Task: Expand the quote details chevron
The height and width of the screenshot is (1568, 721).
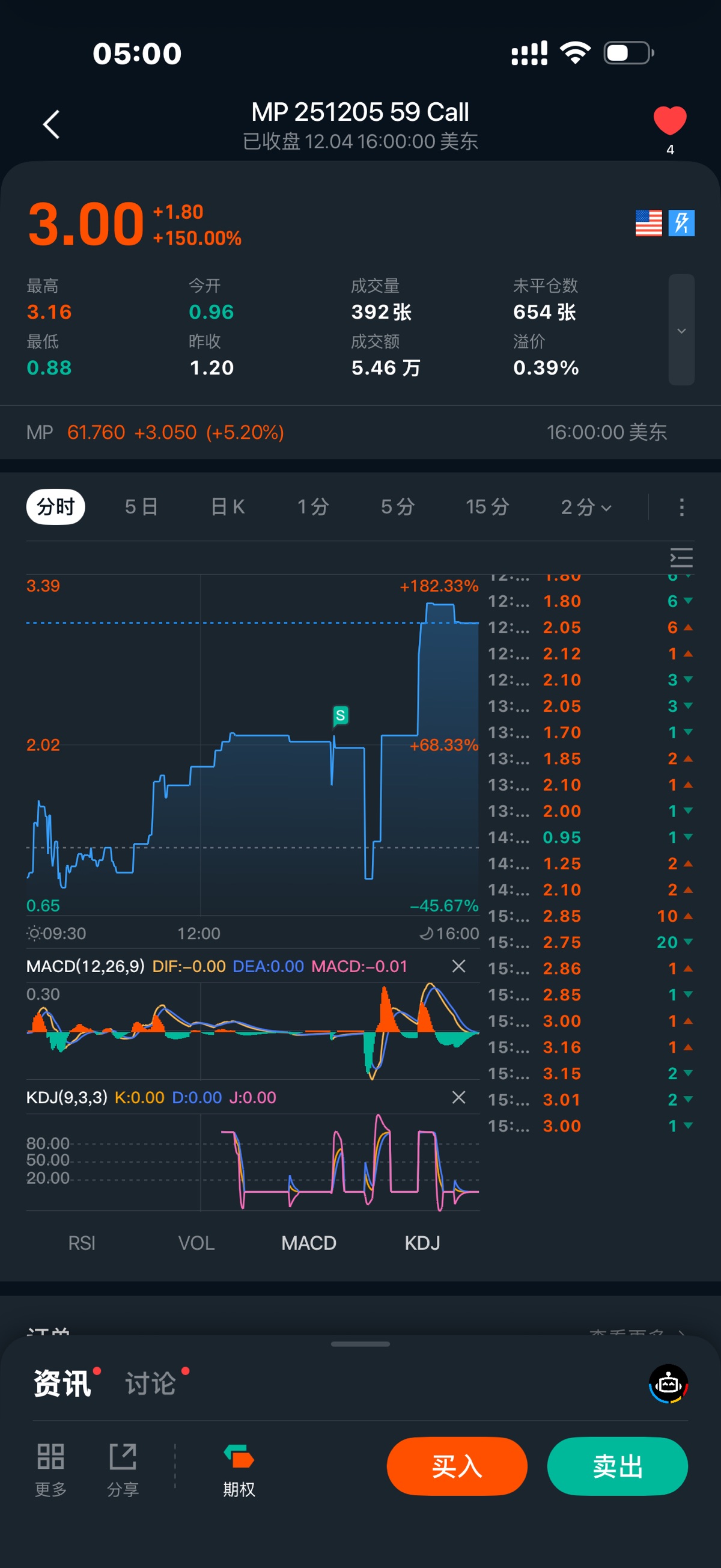Action: (681, 330)
